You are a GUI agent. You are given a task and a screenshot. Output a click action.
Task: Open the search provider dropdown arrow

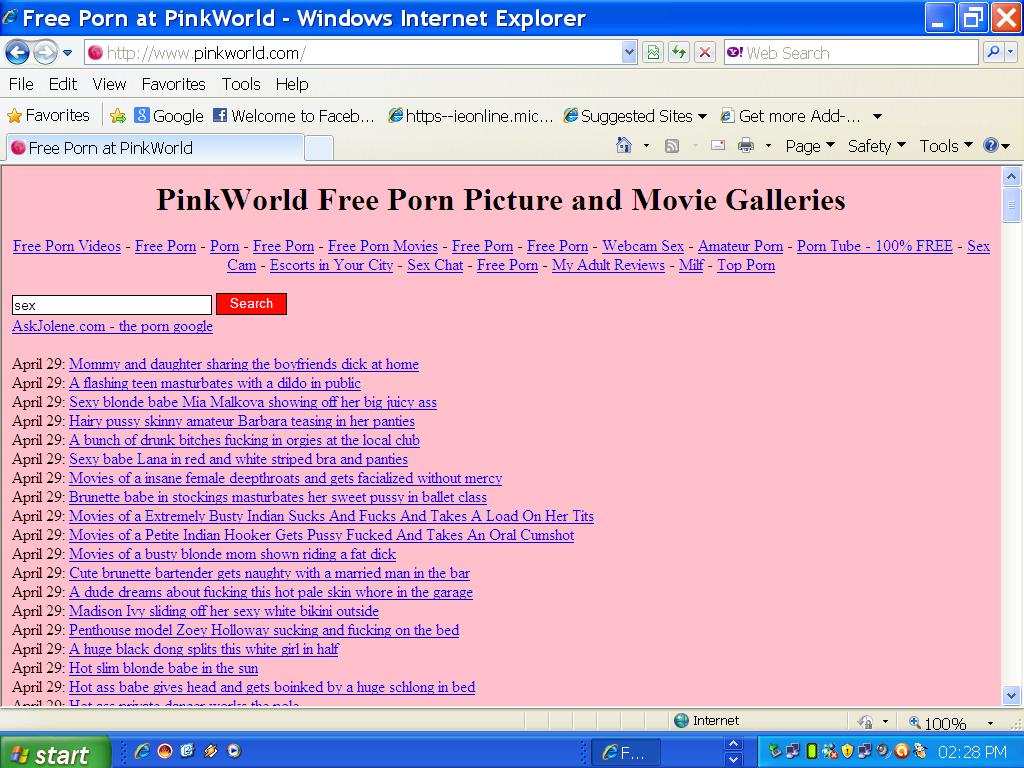coord(1011,53)
